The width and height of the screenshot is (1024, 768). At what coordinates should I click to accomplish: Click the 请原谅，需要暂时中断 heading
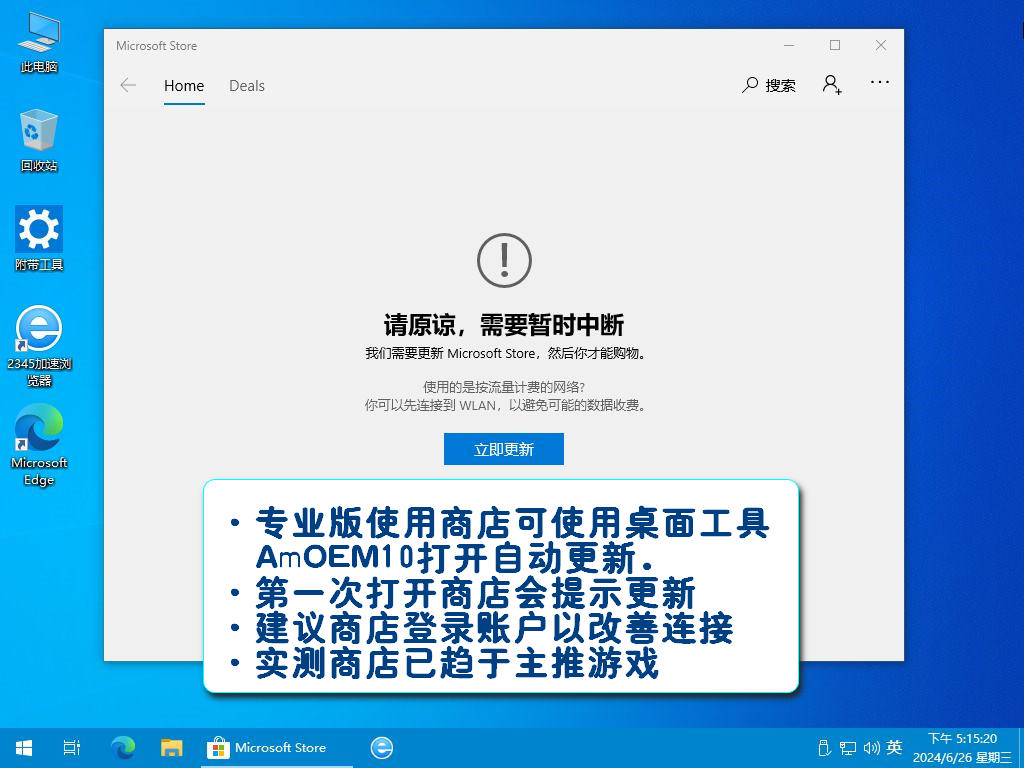504,325
